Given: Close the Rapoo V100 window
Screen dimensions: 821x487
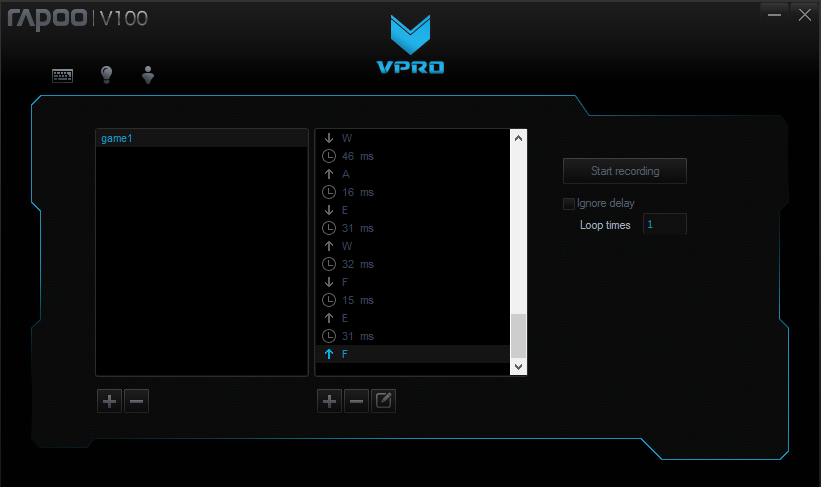Looking at the screenshot, I should pos(805,15).
